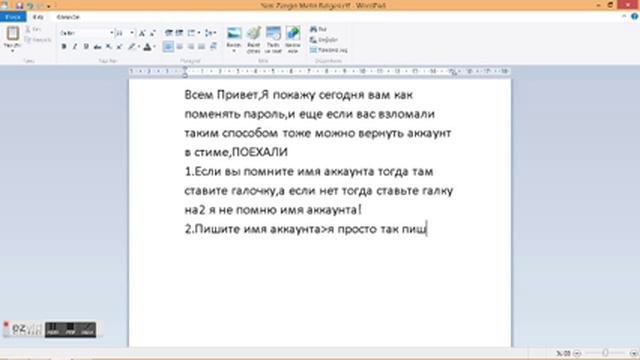Screen dimensions: 640x360
Task: Click the zoom slider thumb
Action: tap(605, 353)
